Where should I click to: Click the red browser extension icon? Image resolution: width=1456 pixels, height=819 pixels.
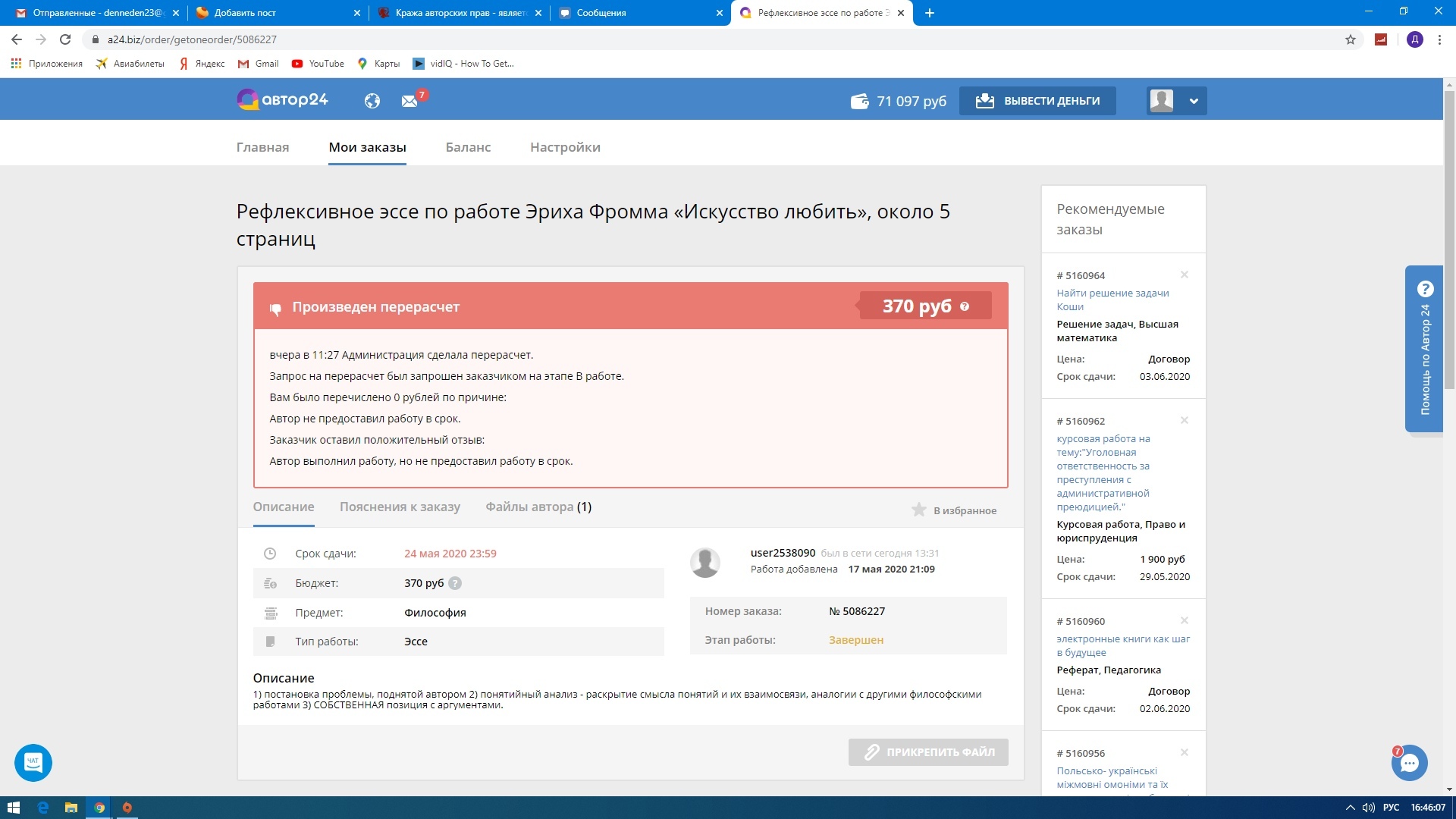click(x=1381, y=39)
